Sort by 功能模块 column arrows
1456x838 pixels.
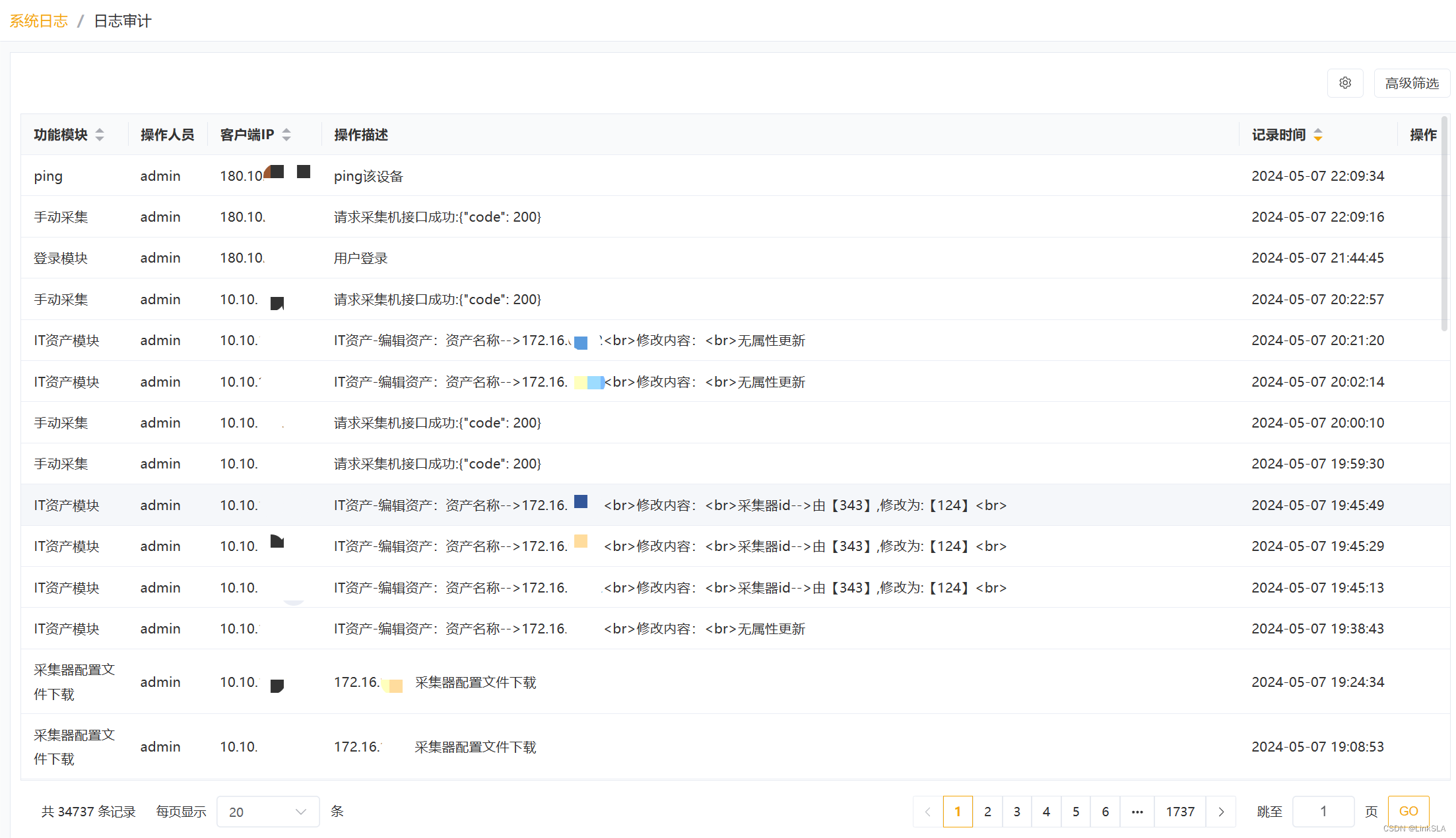(x=100, y=135)
